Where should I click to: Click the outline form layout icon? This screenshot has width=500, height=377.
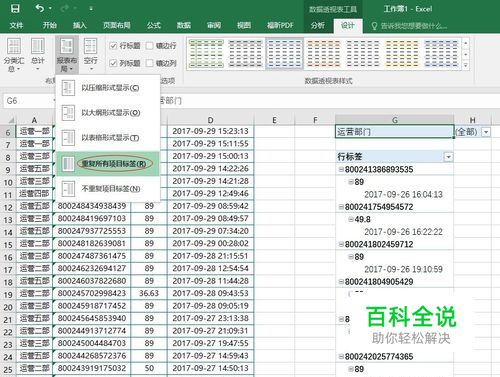pyautogui.click(x=68, y=113)
